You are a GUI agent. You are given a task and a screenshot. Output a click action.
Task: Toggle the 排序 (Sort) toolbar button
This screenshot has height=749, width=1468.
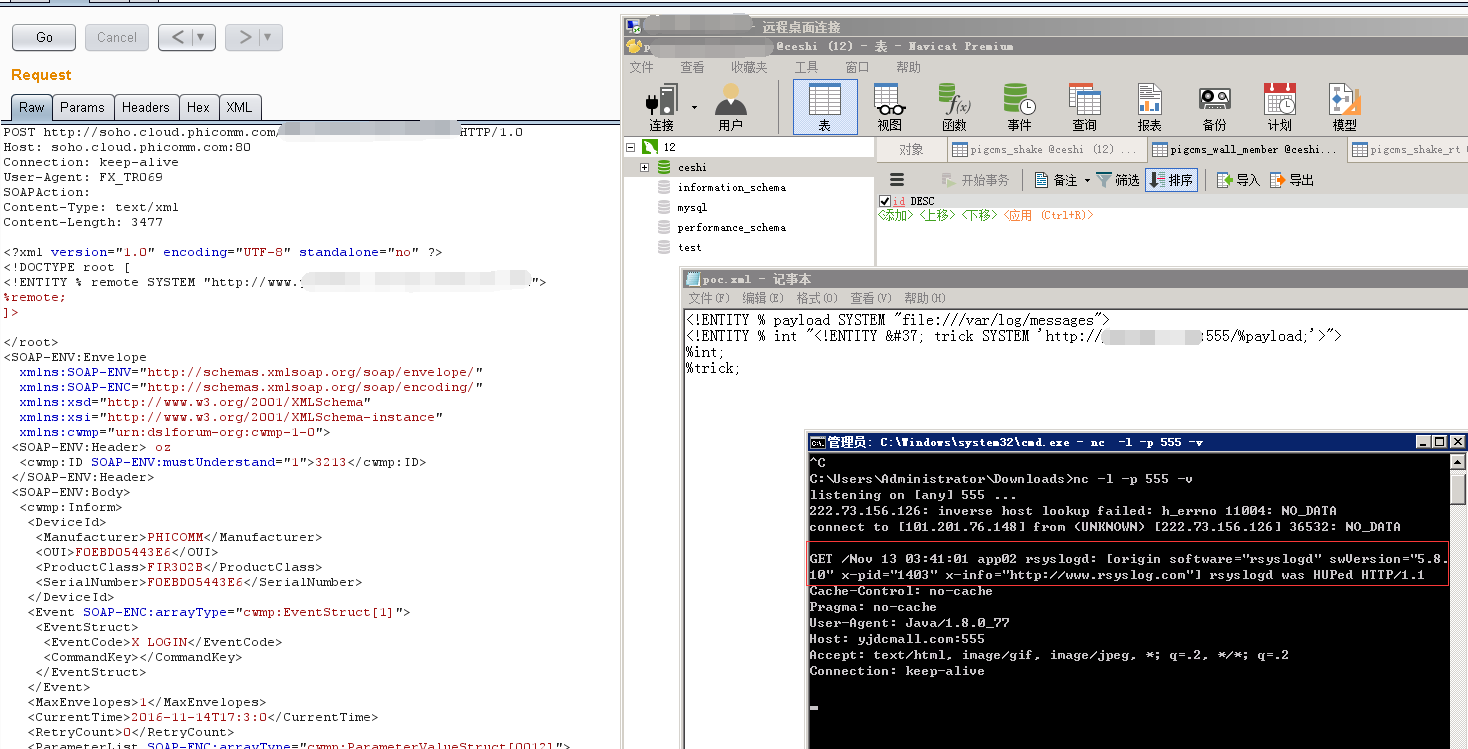1171,180
